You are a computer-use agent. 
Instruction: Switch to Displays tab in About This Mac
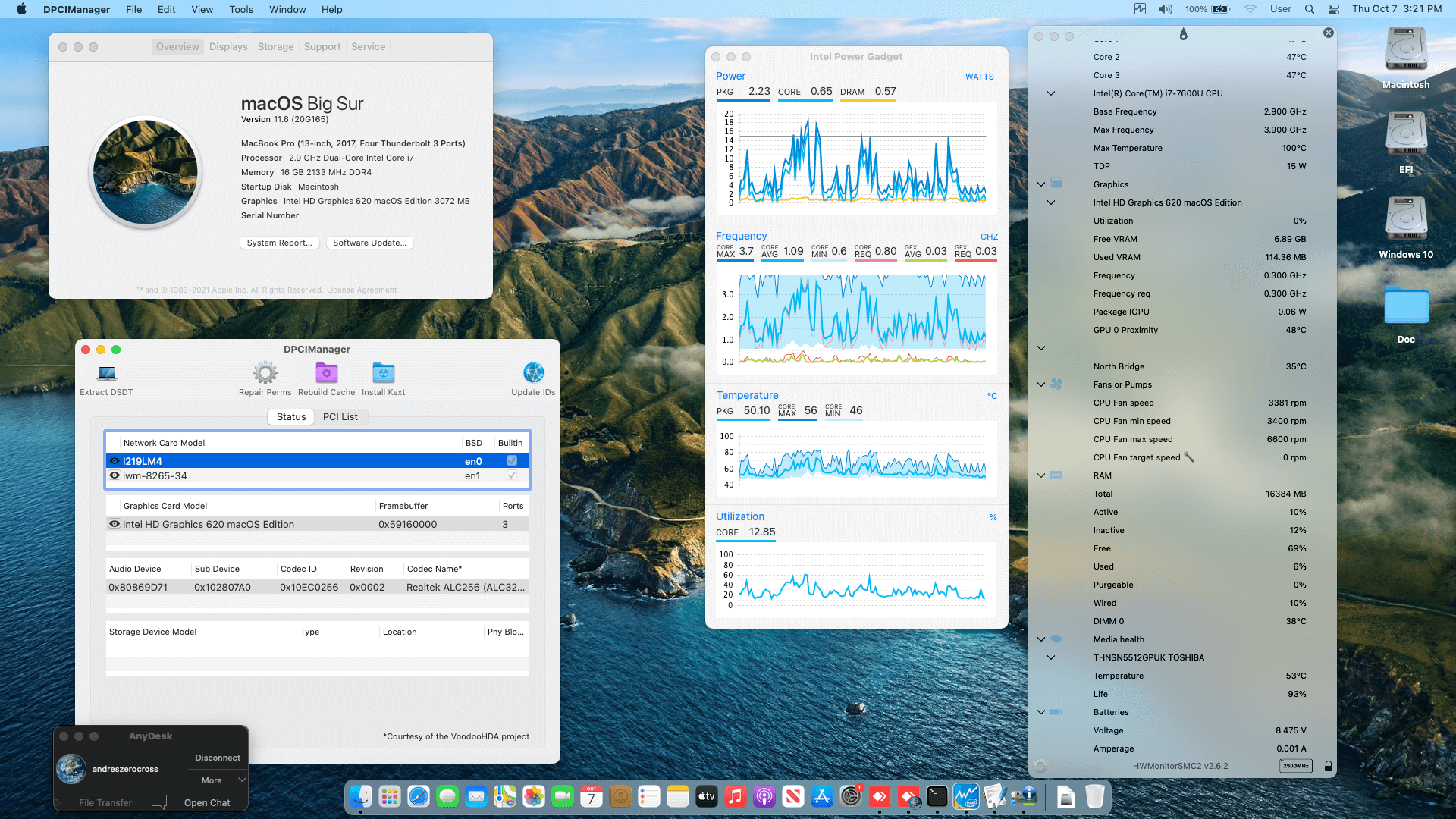coord(228,47)
